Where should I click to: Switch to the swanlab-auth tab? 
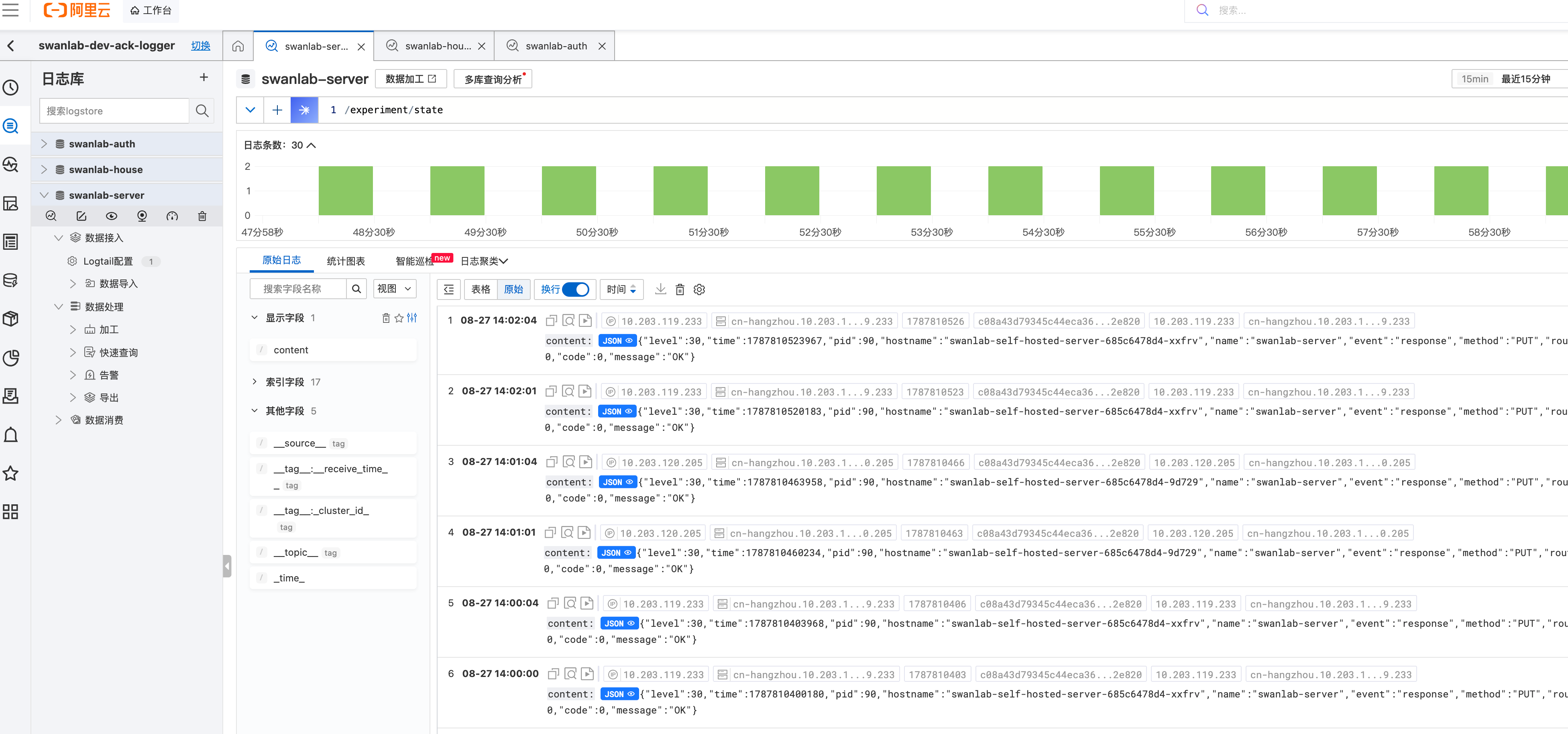[554, 46]
